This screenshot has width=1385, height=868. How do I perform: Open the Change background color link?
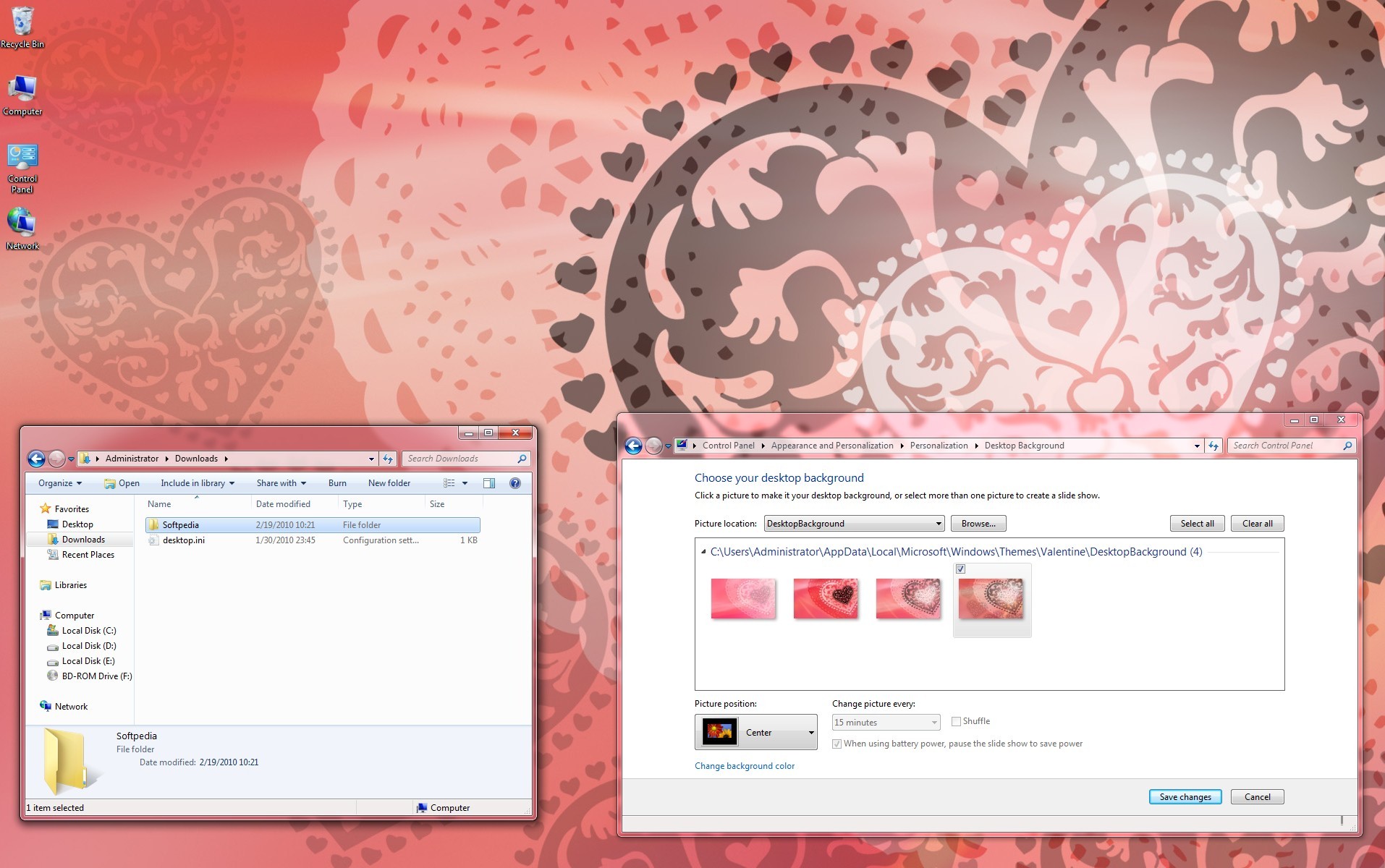[745, 766]
